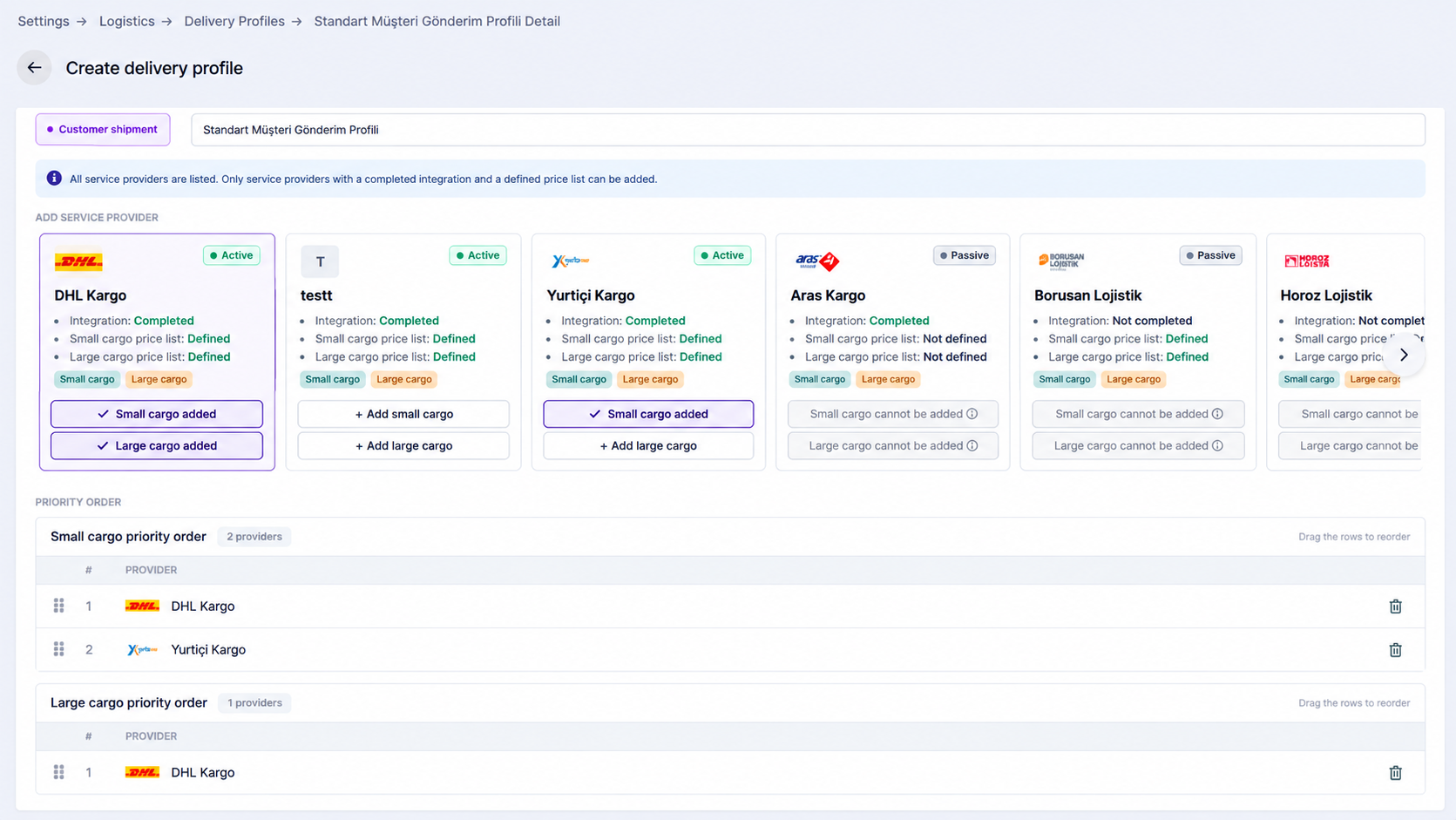Click the Active badge on the testt card

click(x=477, y=255)
